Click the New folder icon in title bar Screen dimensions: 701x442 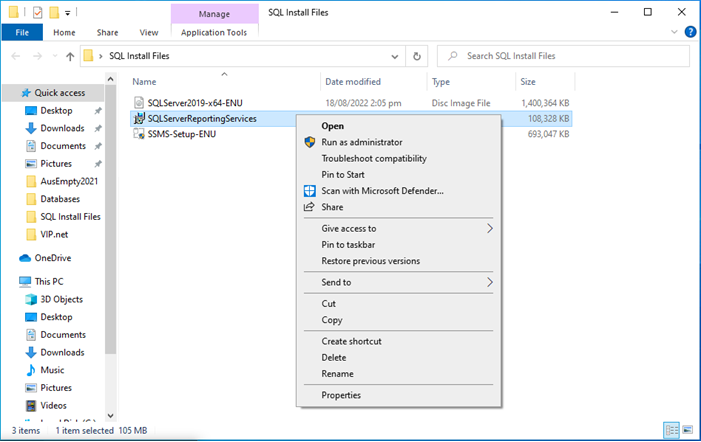(54, 12)
